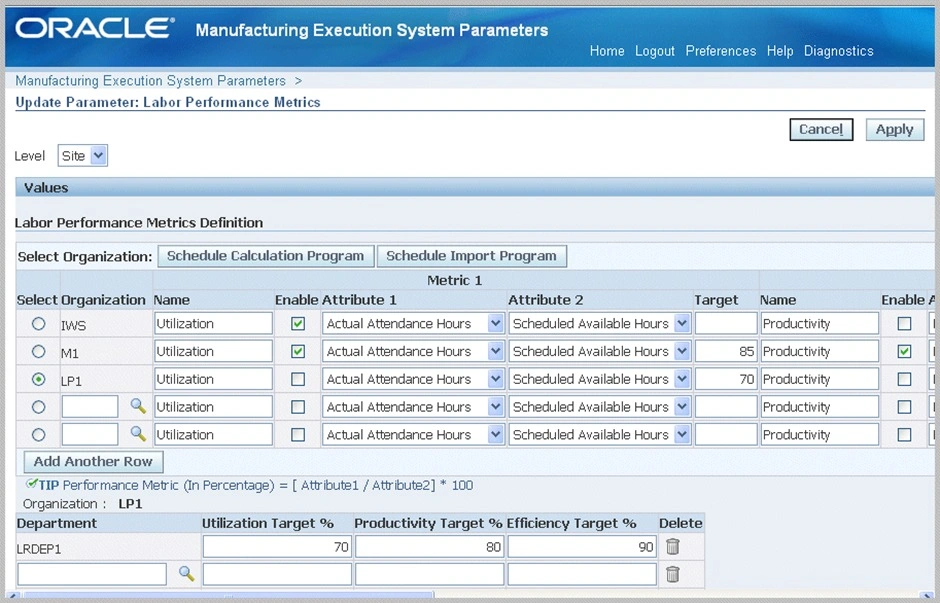The height and width of the screenshot is (603, 940).
Task: Toggle Productivity Enable checkbox for M1
Action: point(904,352)
